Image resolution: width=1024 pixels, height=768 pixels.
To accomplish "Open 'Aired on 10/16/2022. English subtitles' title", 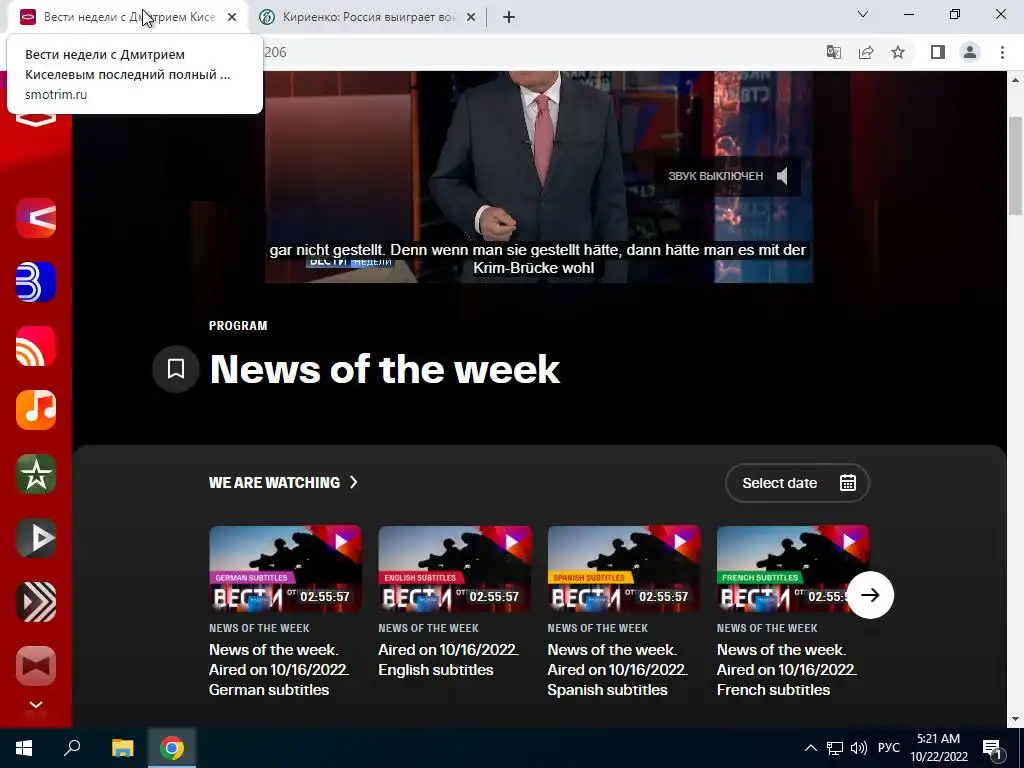I will (448, 660).
